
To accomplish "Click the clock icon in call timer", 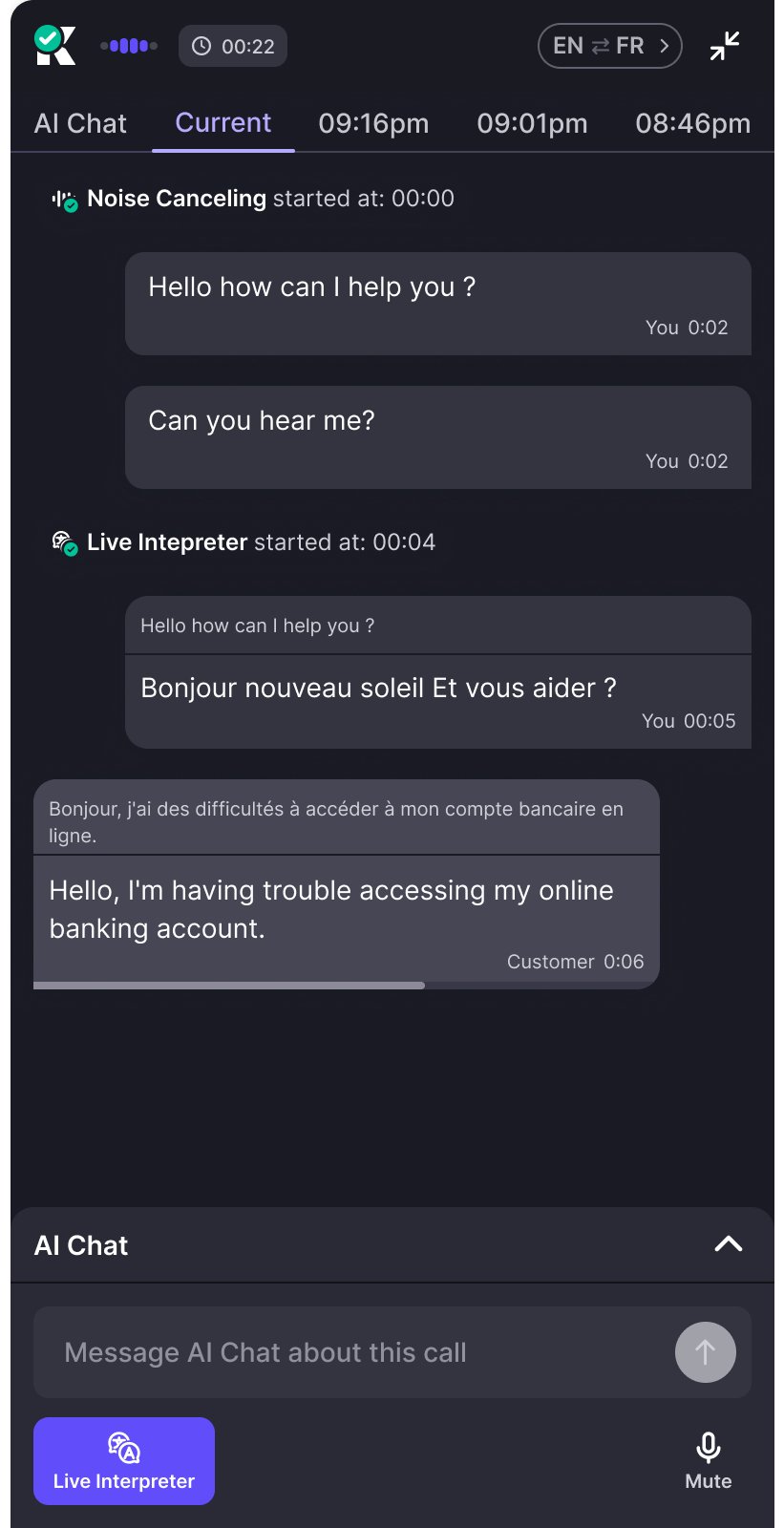I will click(x=201, y=46).
